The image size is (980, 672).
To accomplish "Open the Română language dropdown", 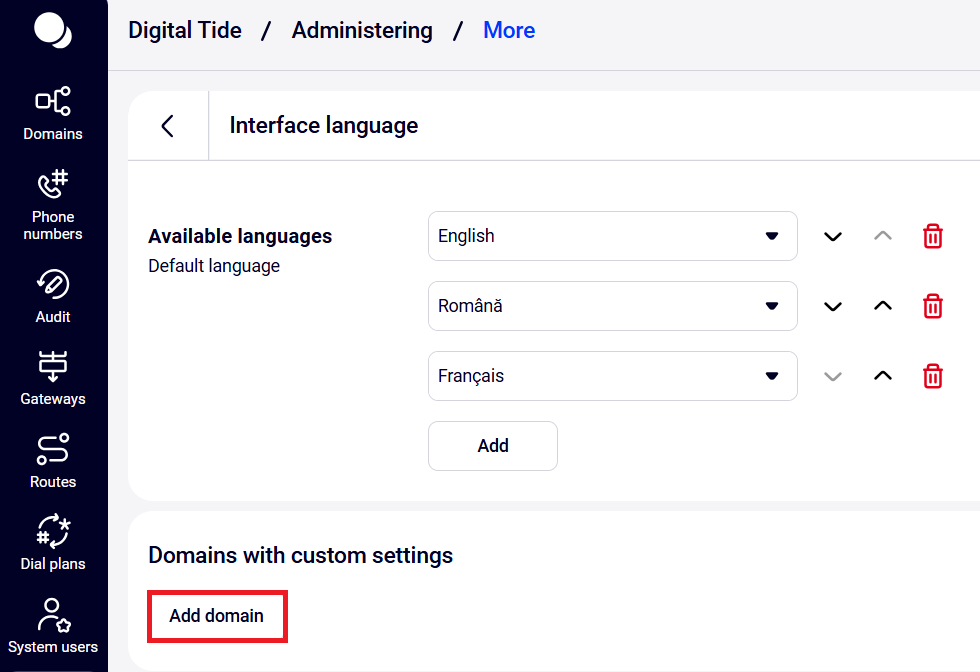I will click(x=612, y=306).
